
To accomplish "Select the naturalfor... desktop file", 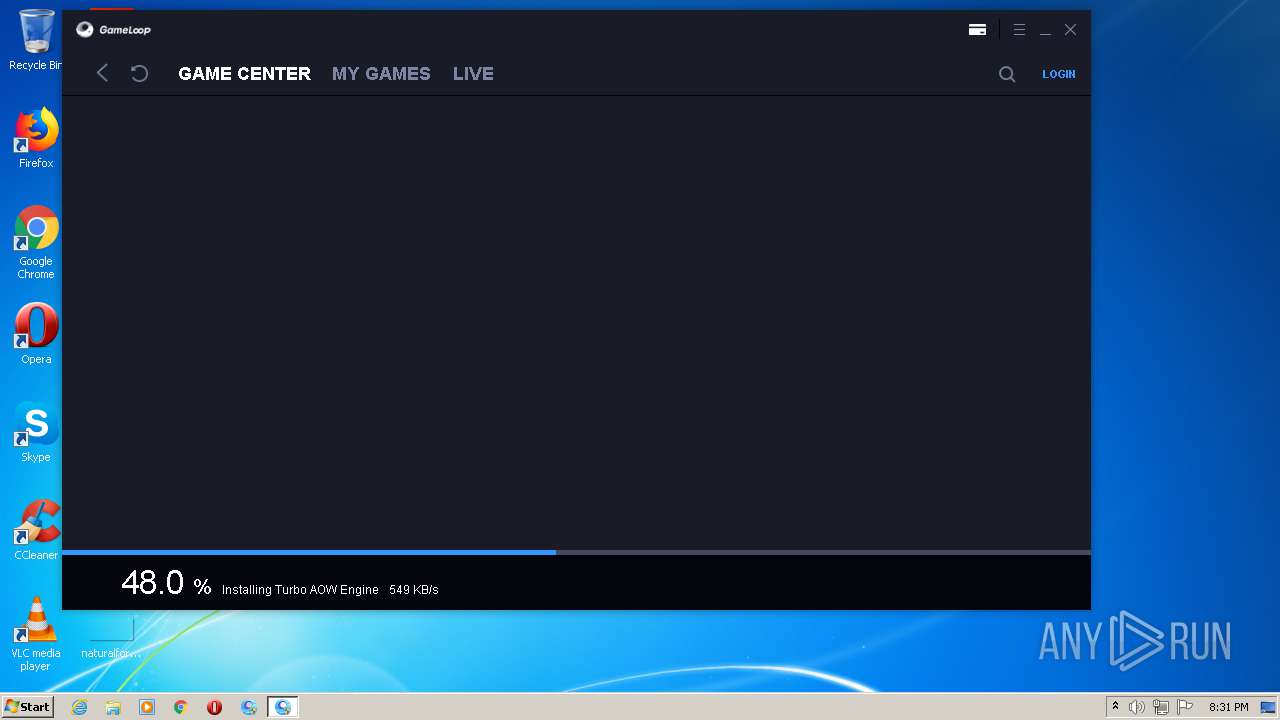I will click(111, 636).
